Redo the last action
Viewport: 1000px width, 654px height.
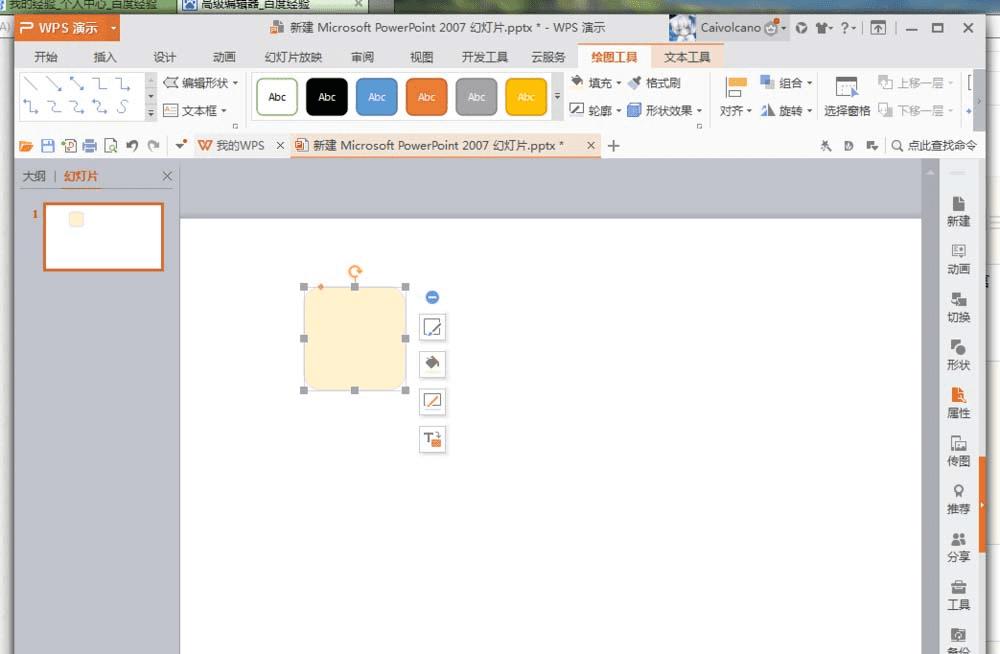click(154, 146)
